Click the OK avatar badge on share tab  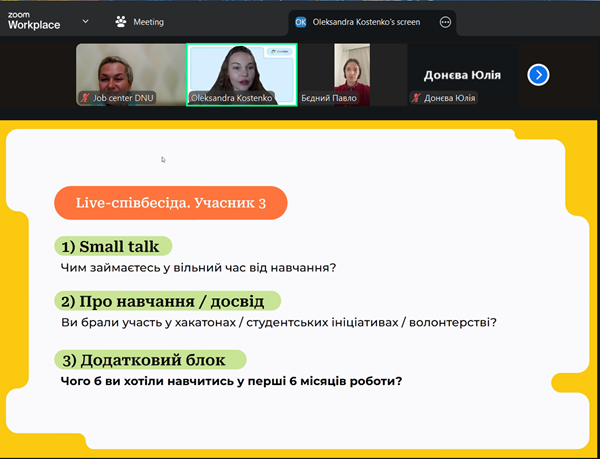tap(300, 21)
